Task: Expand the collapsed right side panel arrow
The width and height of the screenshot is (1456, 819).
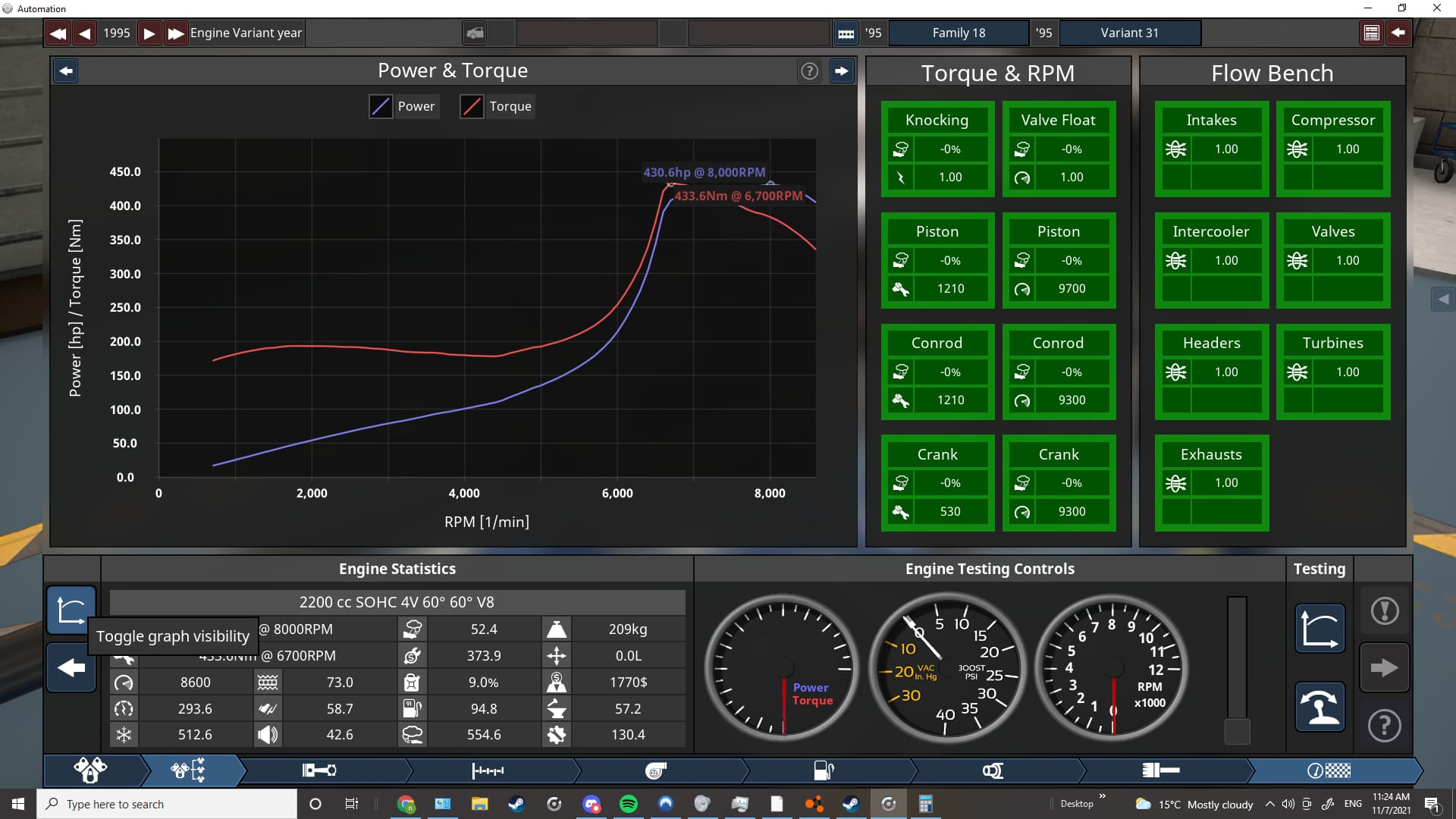Action: (x=1443, y=300)
